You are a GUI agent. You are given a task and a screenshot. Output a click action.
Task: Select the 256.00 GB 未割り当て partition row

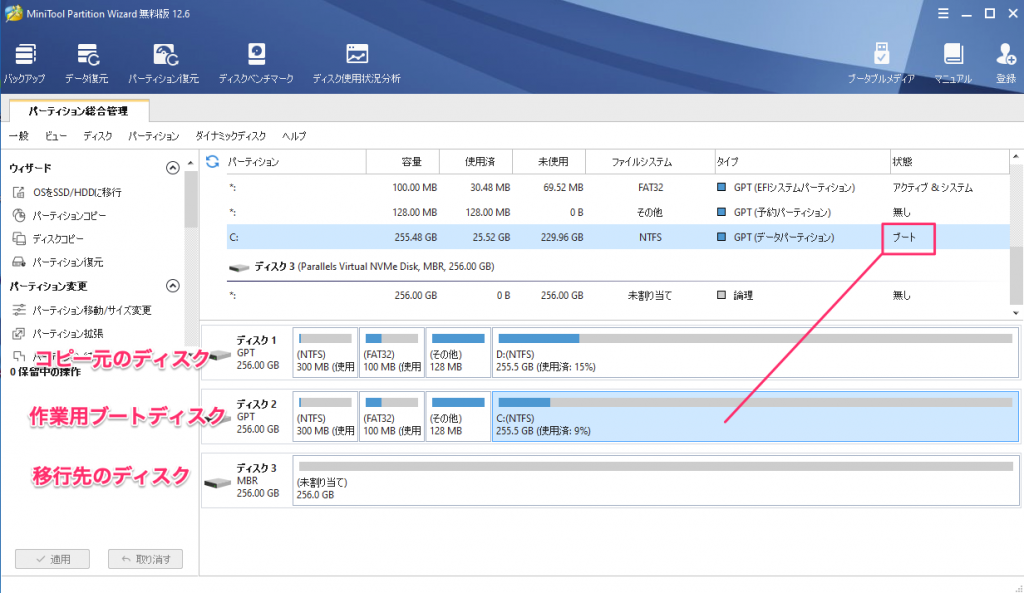618,295
